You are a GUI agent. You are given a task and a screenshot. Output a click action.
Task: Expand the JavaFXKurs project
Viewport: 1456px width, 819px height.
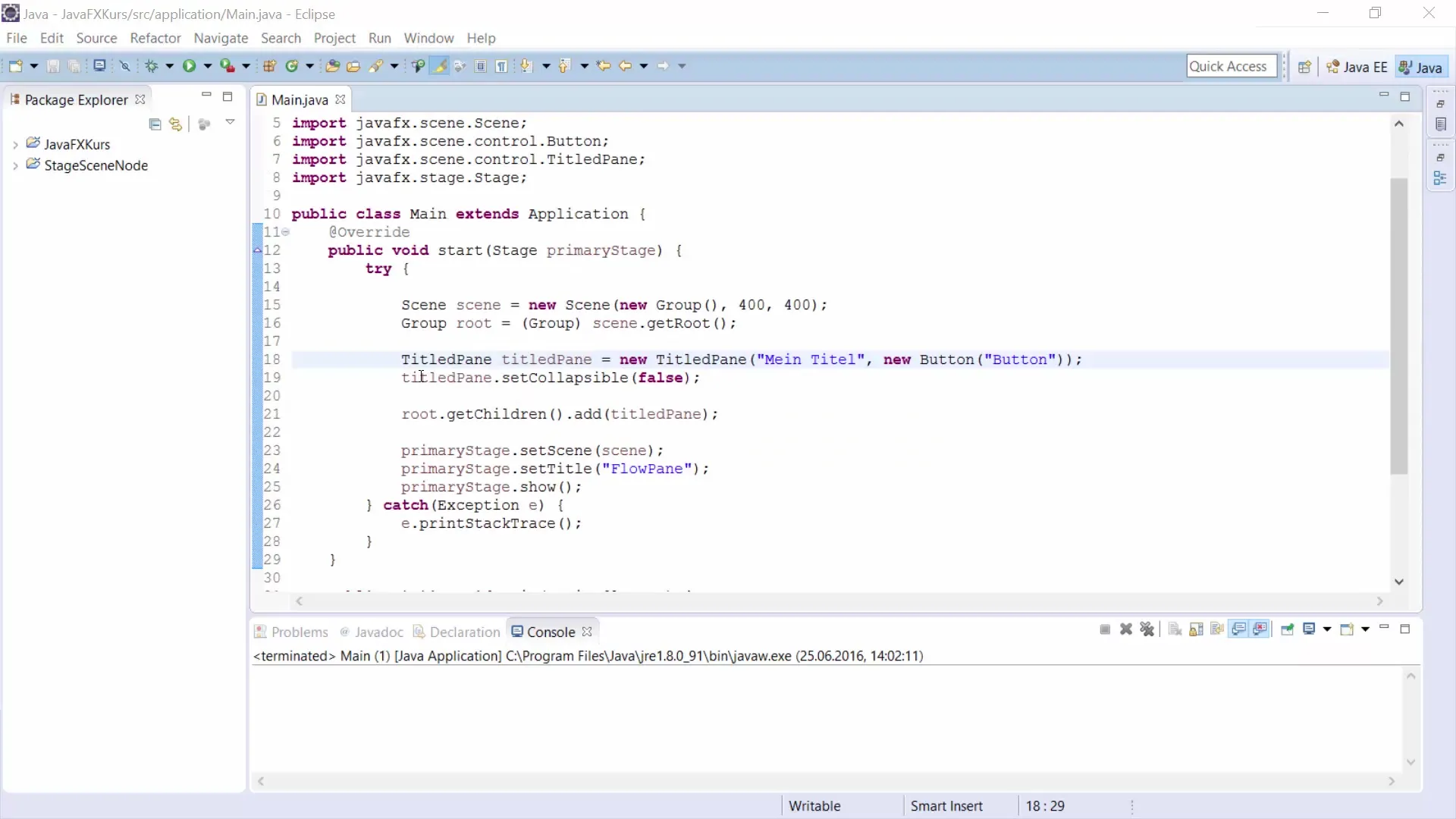(15, 144)
